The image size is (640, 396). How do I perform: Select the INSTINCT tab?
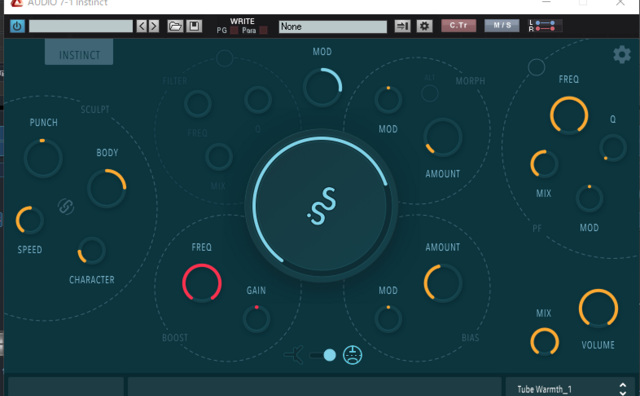click(x=79, y=52)
